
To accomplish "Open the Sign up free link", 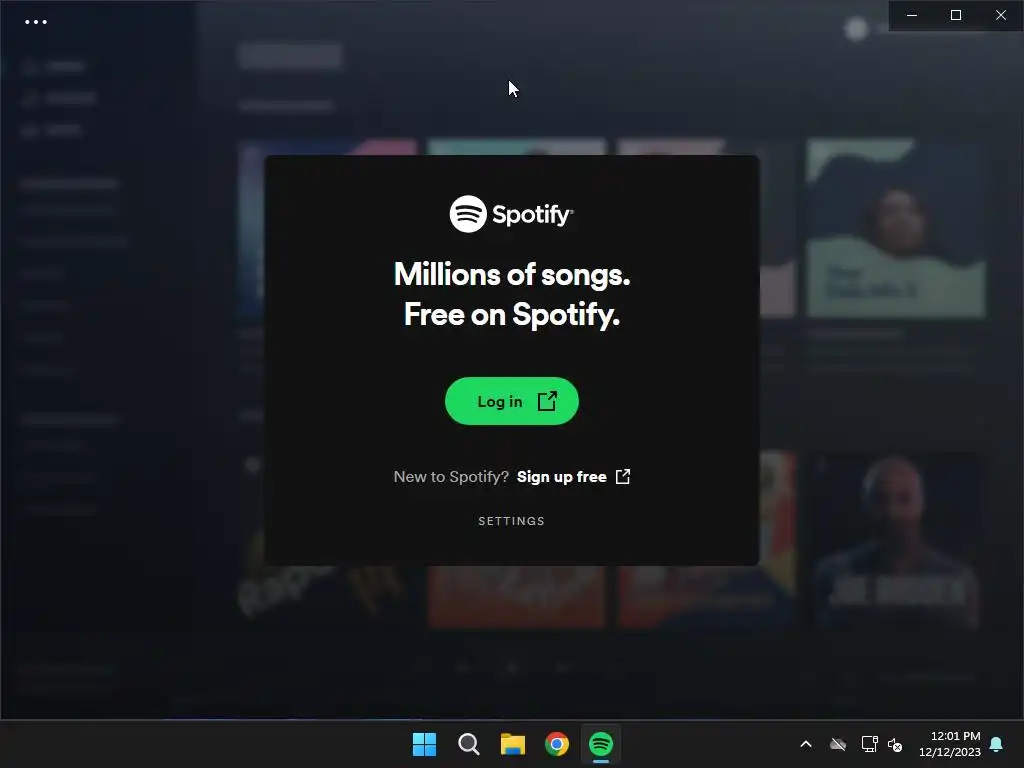I will 573,477.
